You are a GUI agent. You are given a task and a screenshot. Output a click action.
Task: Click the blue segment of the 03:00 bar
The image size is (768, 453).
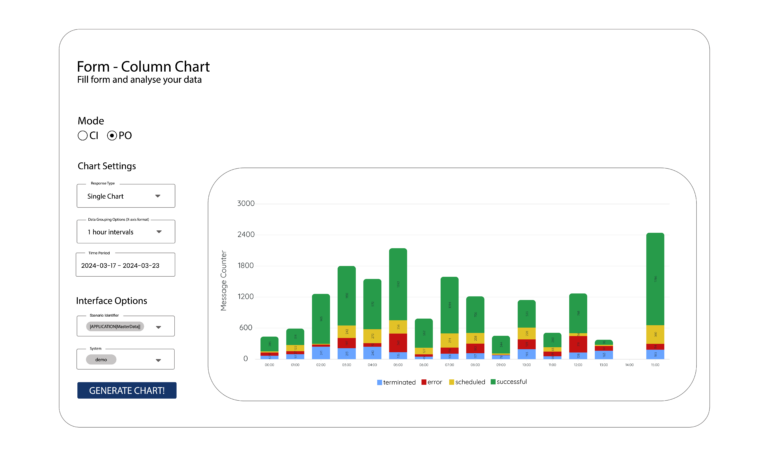click(x=346, y=353)
